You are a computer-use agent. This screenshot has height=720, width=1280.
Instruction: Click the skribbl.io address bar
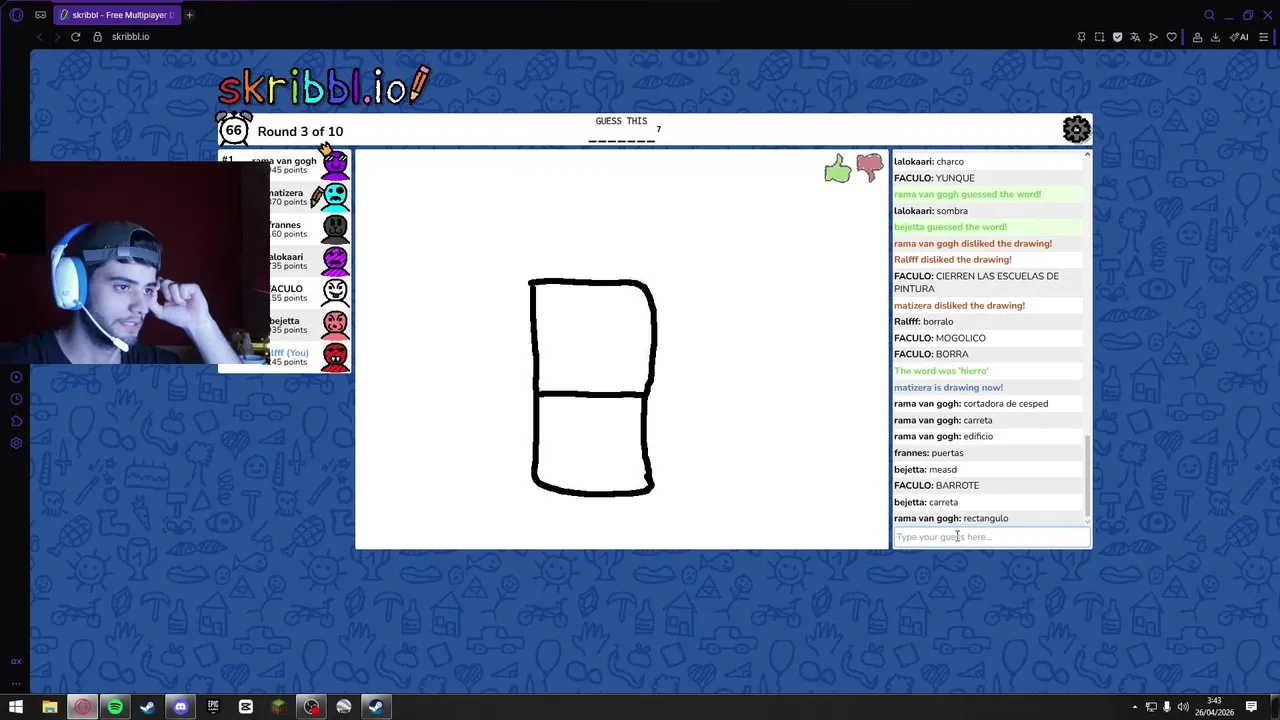click(580, 37)
